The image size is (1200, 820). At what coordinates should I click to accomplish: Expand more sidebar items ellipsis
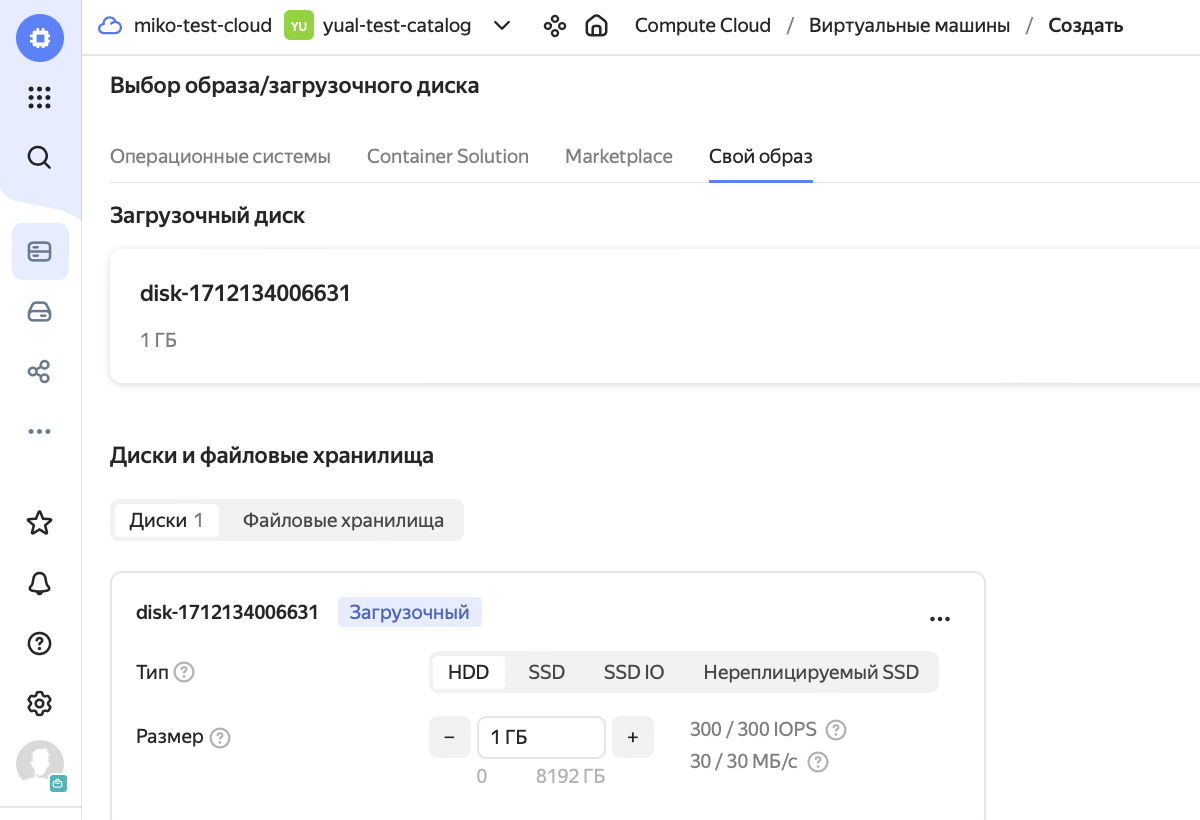click(39, 432)
